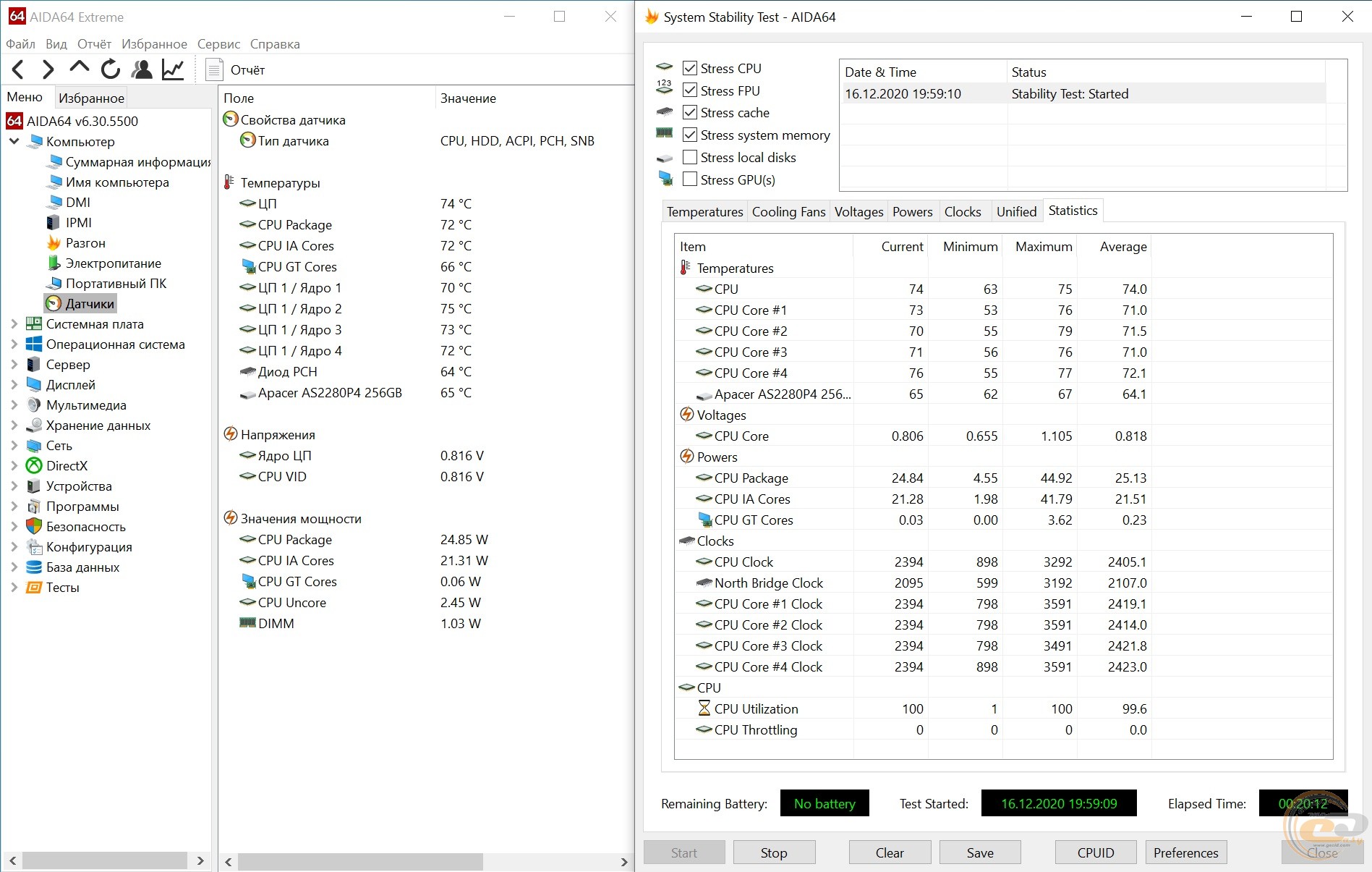
Task: Collapse the Компьютер tree node
Action: tap(14, 142)
